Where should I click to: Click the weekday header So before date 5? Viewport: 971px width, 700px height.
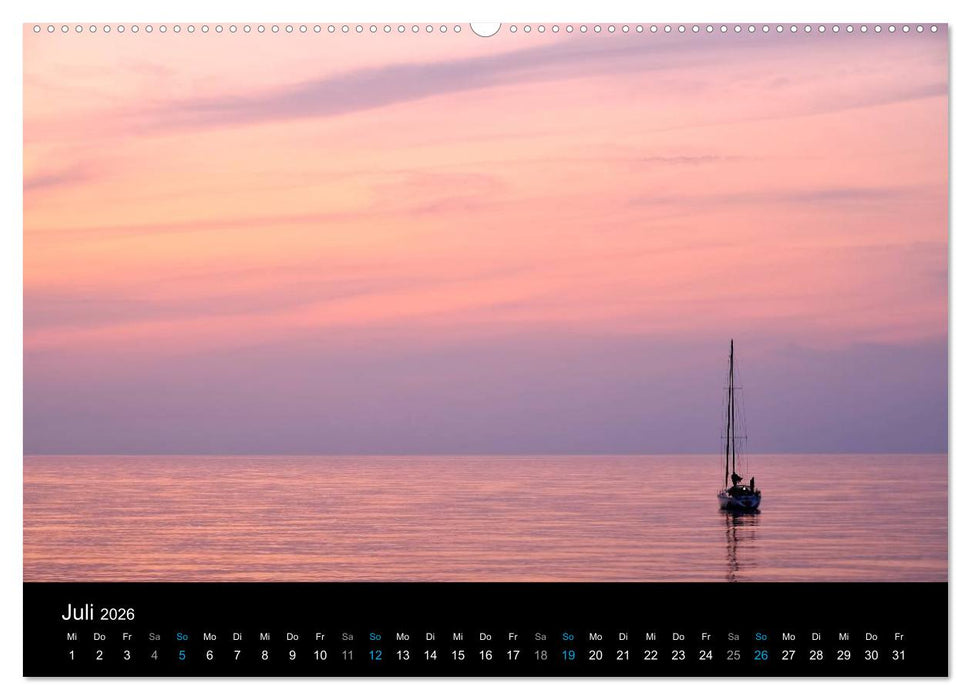click(x=181, y=635)
